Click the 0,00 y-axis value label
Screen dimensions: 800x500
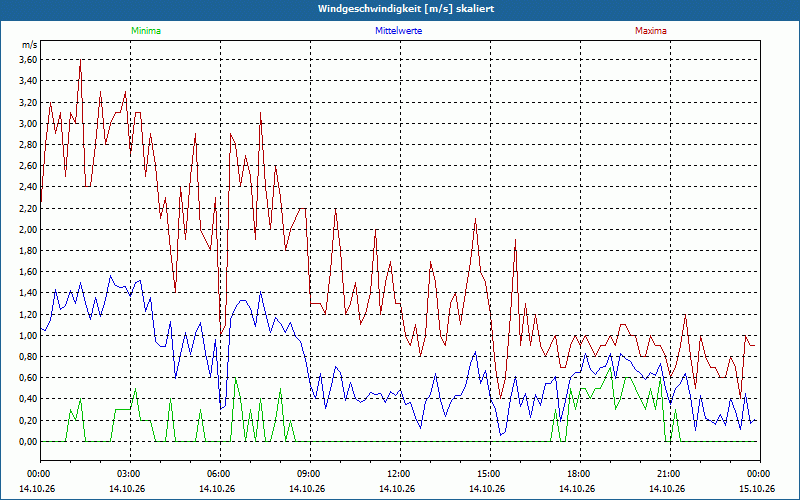click(x=28, y=442)
